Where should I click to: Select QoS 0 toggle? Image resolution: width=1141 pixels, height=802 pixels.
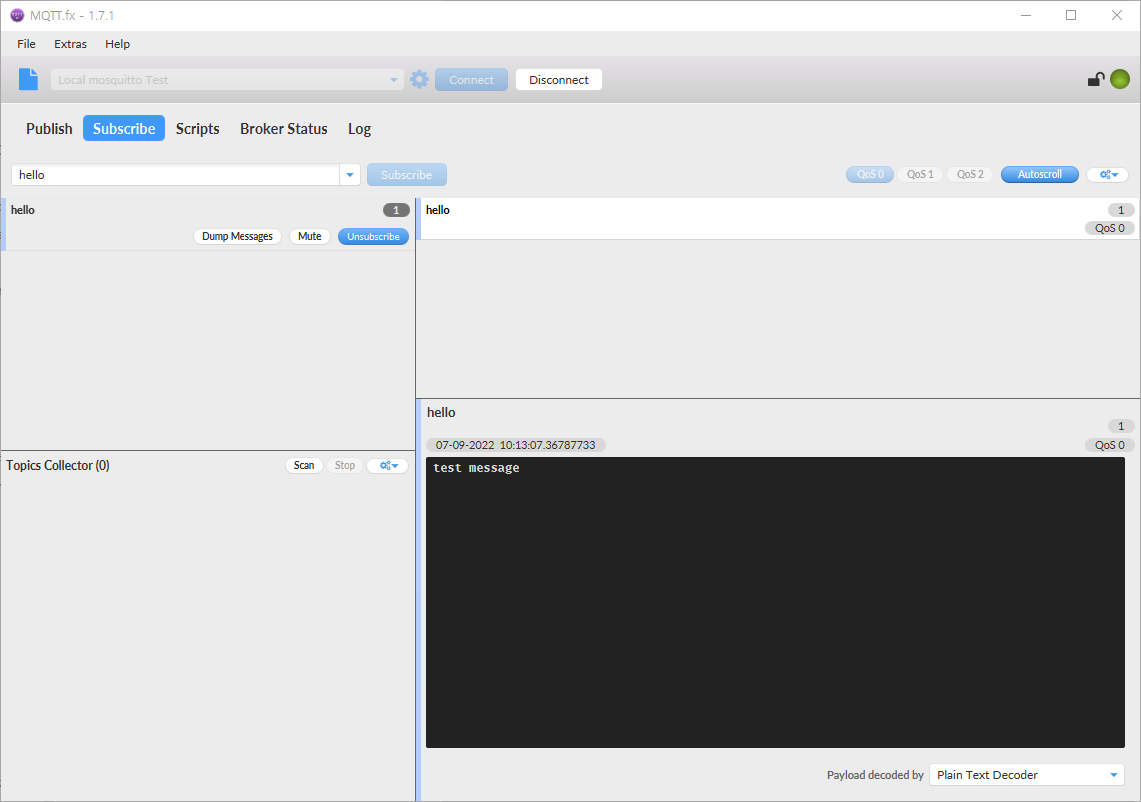(x=870, y=175)
